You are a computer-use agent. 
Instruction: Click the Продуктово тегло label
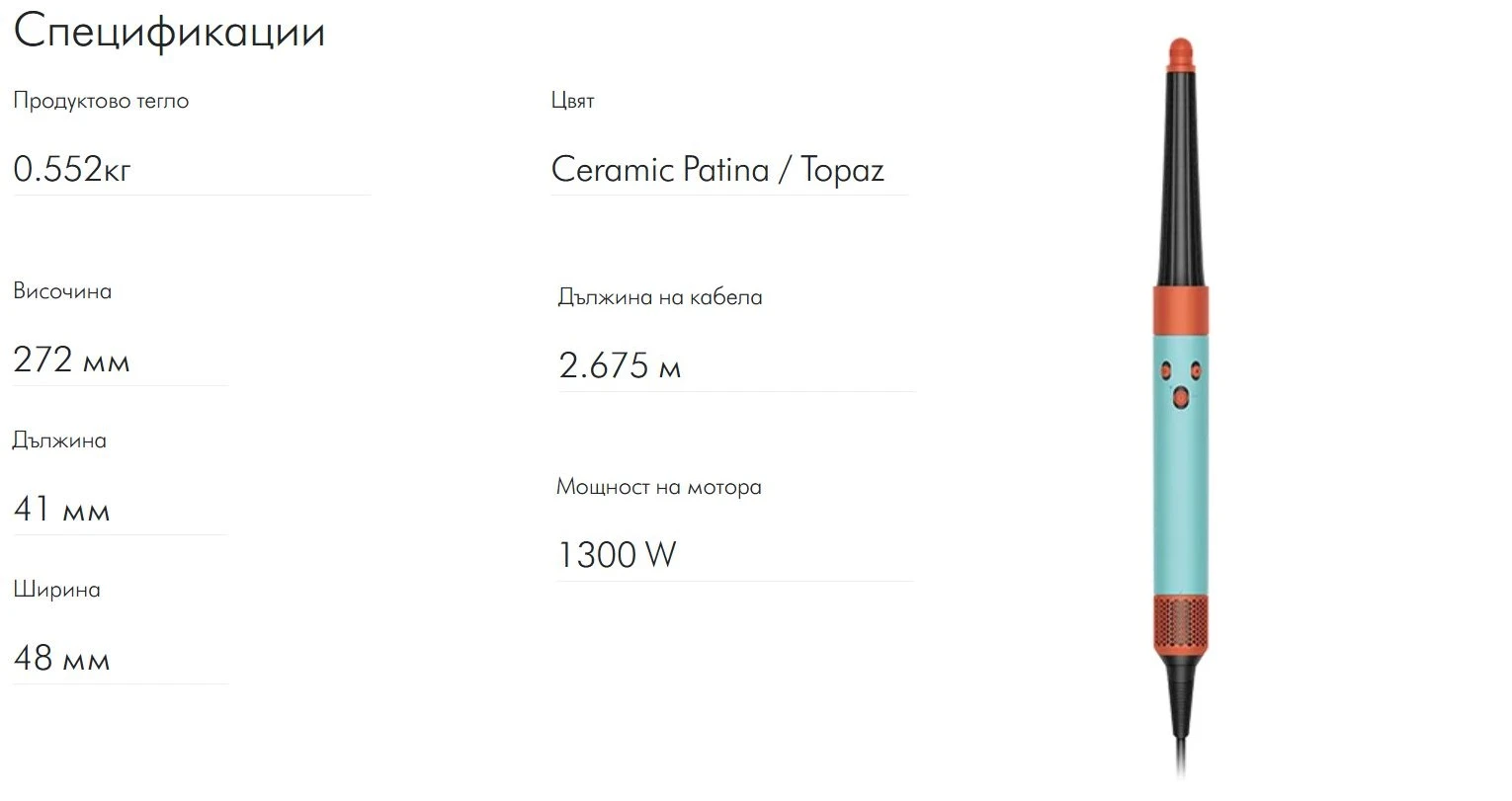[101, 101]
